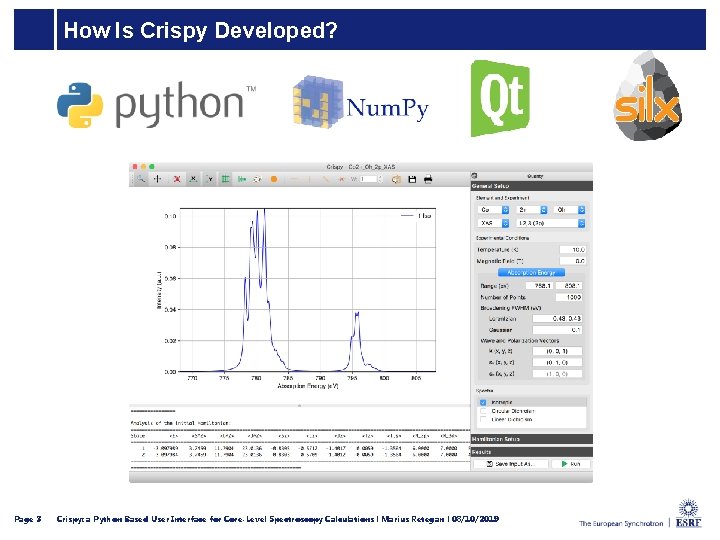Open the XAS experiment dropdown
Image resolution: width=720 pixels, height=540 pixels.
[x=493, y=223]
